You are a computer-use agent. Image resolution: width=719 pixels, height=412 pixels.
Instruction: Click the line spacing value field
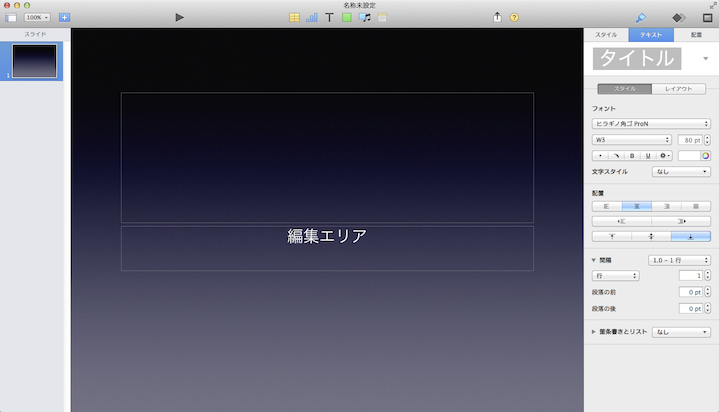click(x=691, y=276)
